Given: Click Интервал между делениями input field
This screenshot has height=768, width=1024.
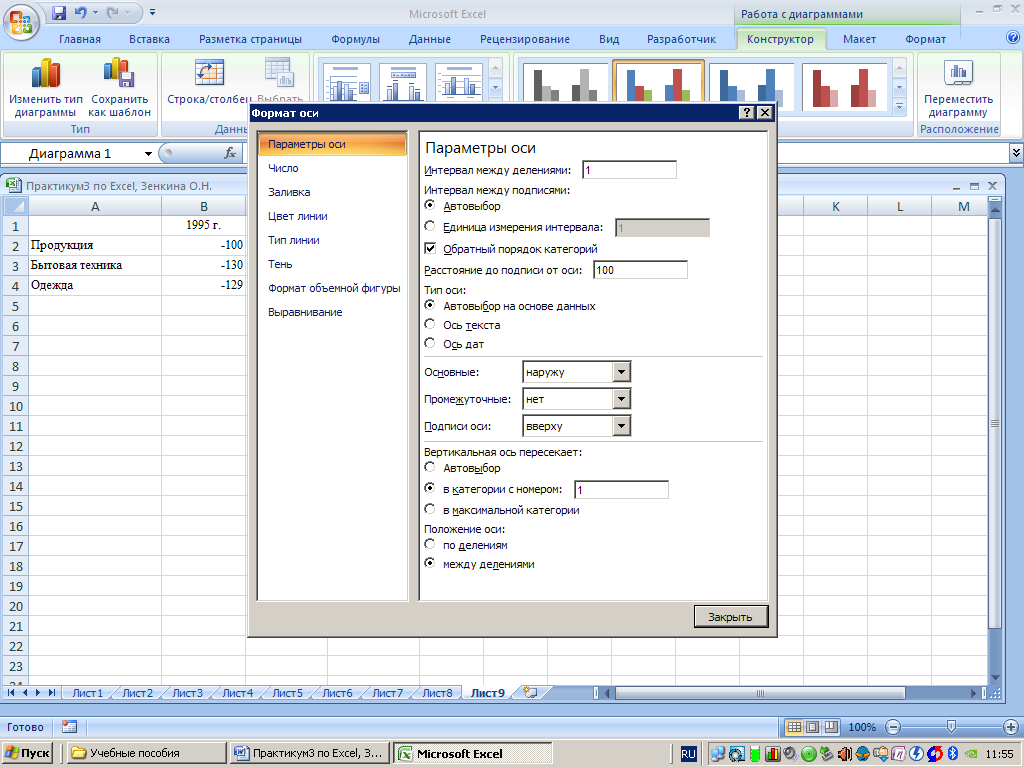Looking at the screenshot, I should (629, 170).
